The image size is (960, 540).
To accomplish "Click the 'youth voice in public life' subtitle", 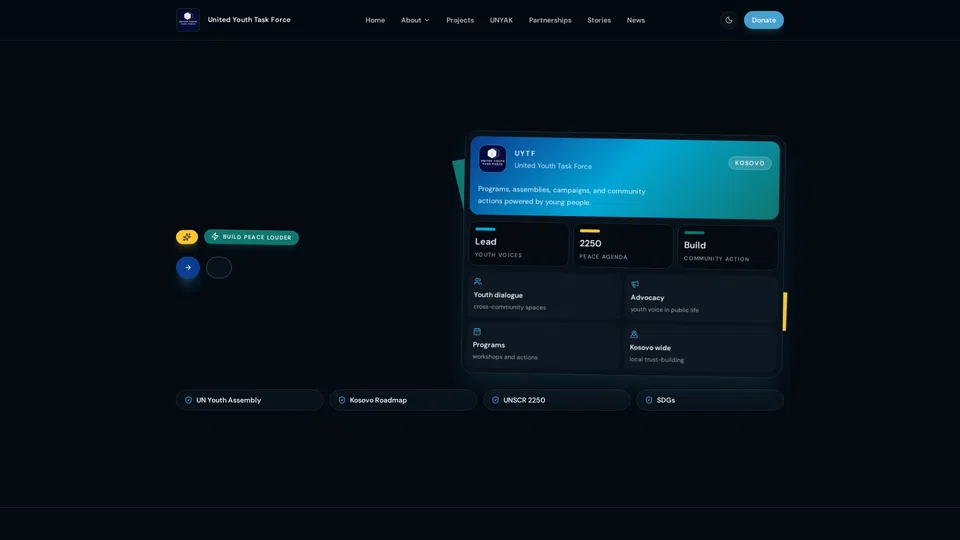I will point(664,310).
